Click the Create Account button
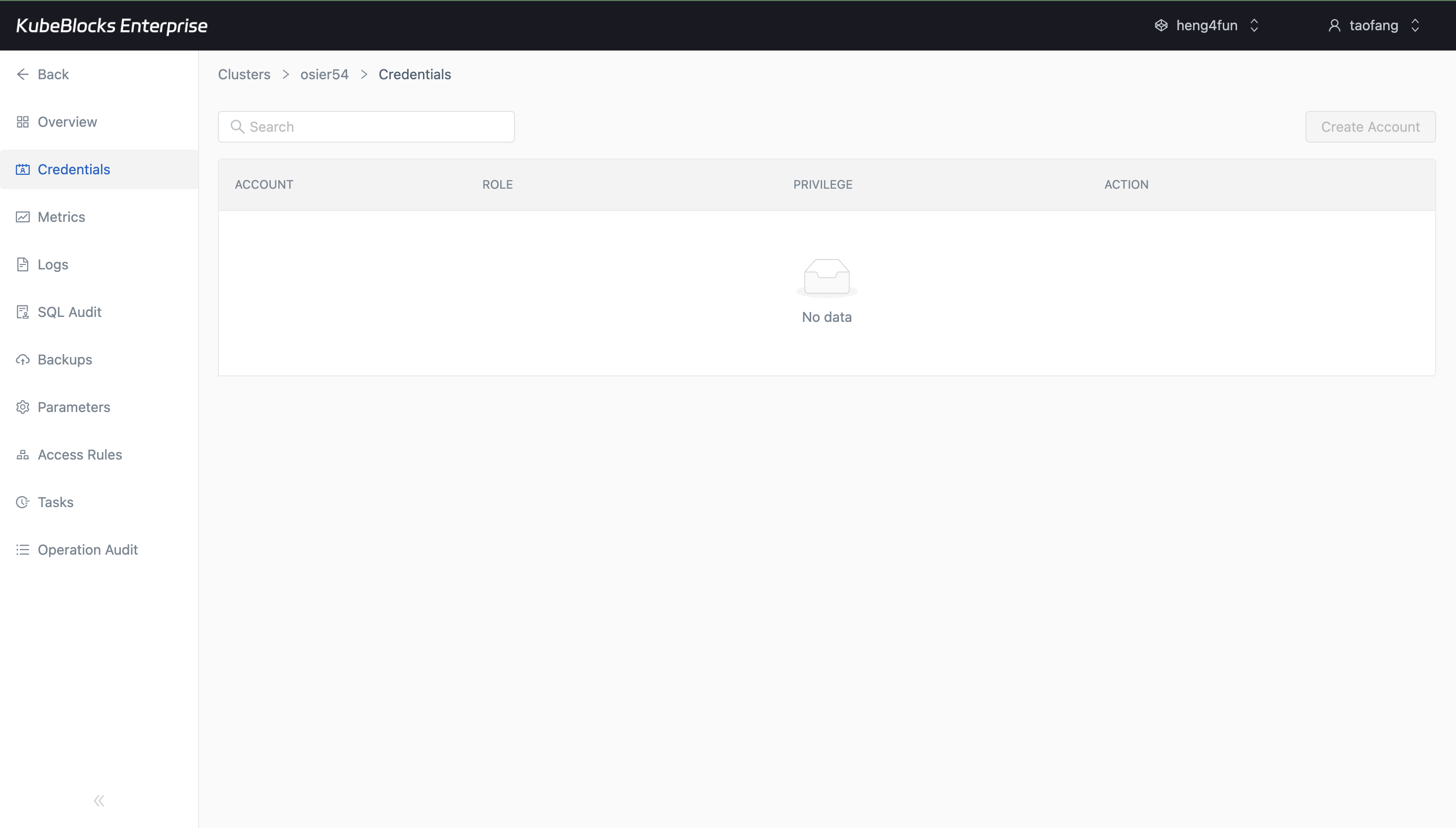1456x828 pixels. (x=1371, y=126)
